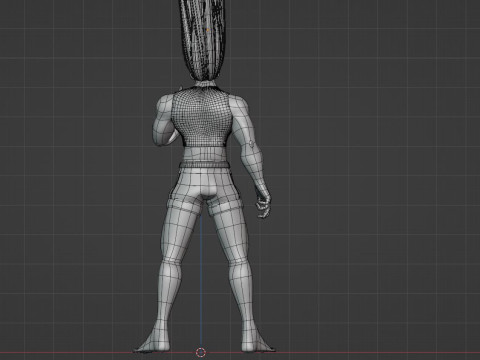Select the dense-mesh vest on the back
The height and width of the screenshot is (360, 480).
(201, 117)
